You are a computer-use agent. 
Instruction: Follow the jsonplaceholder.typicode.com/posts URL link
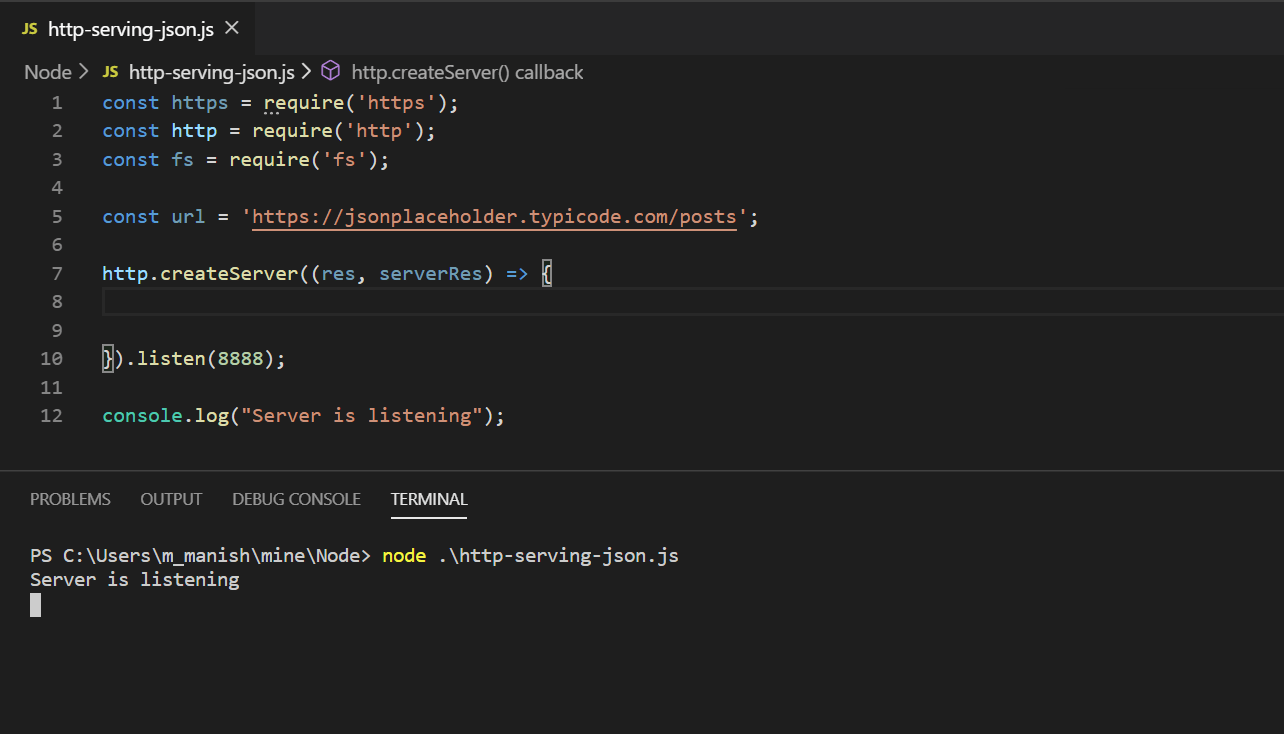494,216
